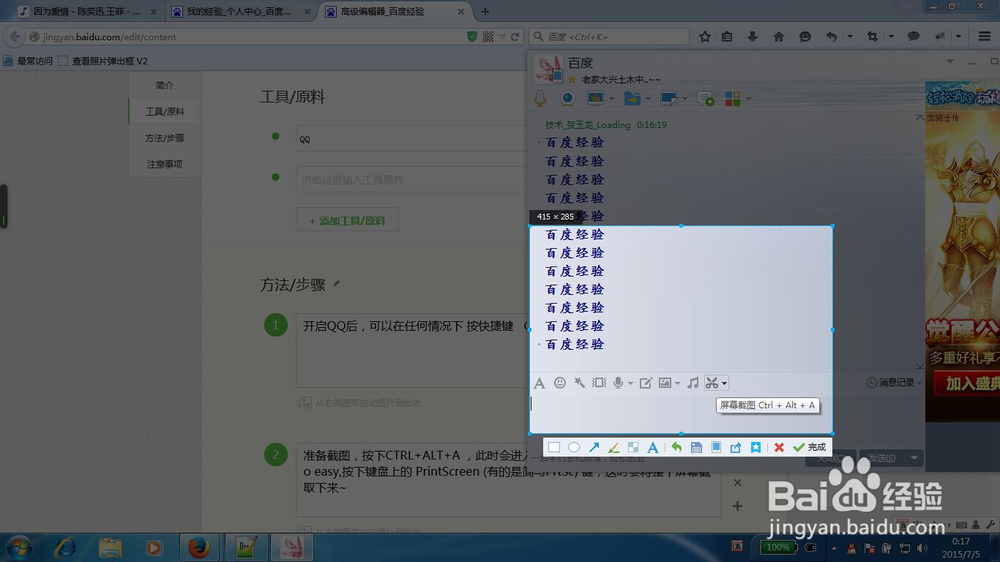Screen dimensions: 1000x562
Task: Select the arrow tool in screenshot toolbar
Action: point(594,447)
